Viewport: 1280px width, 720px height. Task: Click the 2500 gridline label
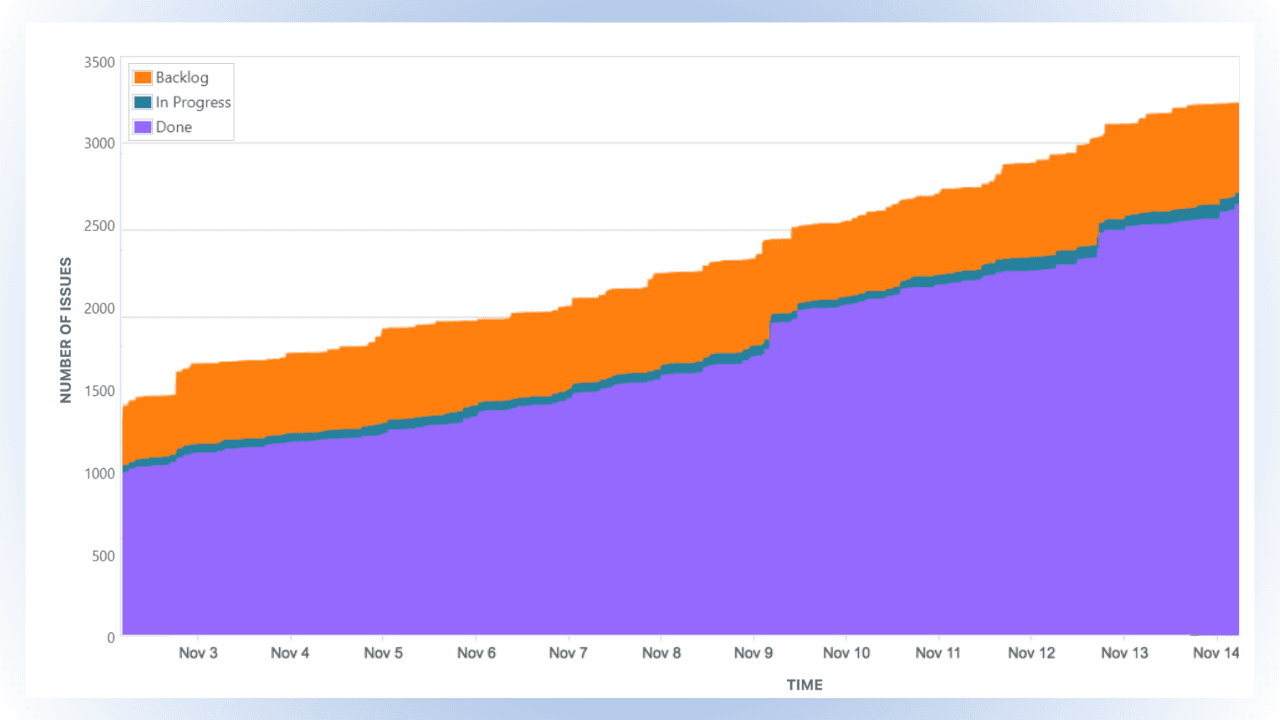click(x=97, y=226)
